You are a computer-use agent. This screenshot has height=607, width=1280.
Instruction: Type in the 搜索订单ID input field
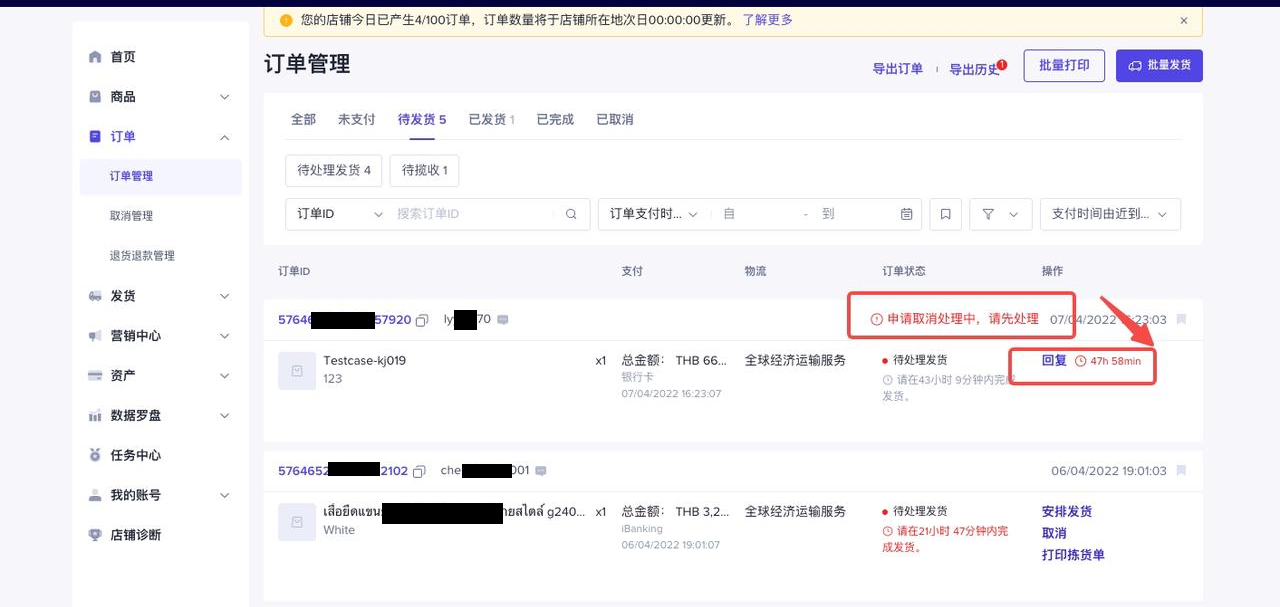[x=470, y=214]
